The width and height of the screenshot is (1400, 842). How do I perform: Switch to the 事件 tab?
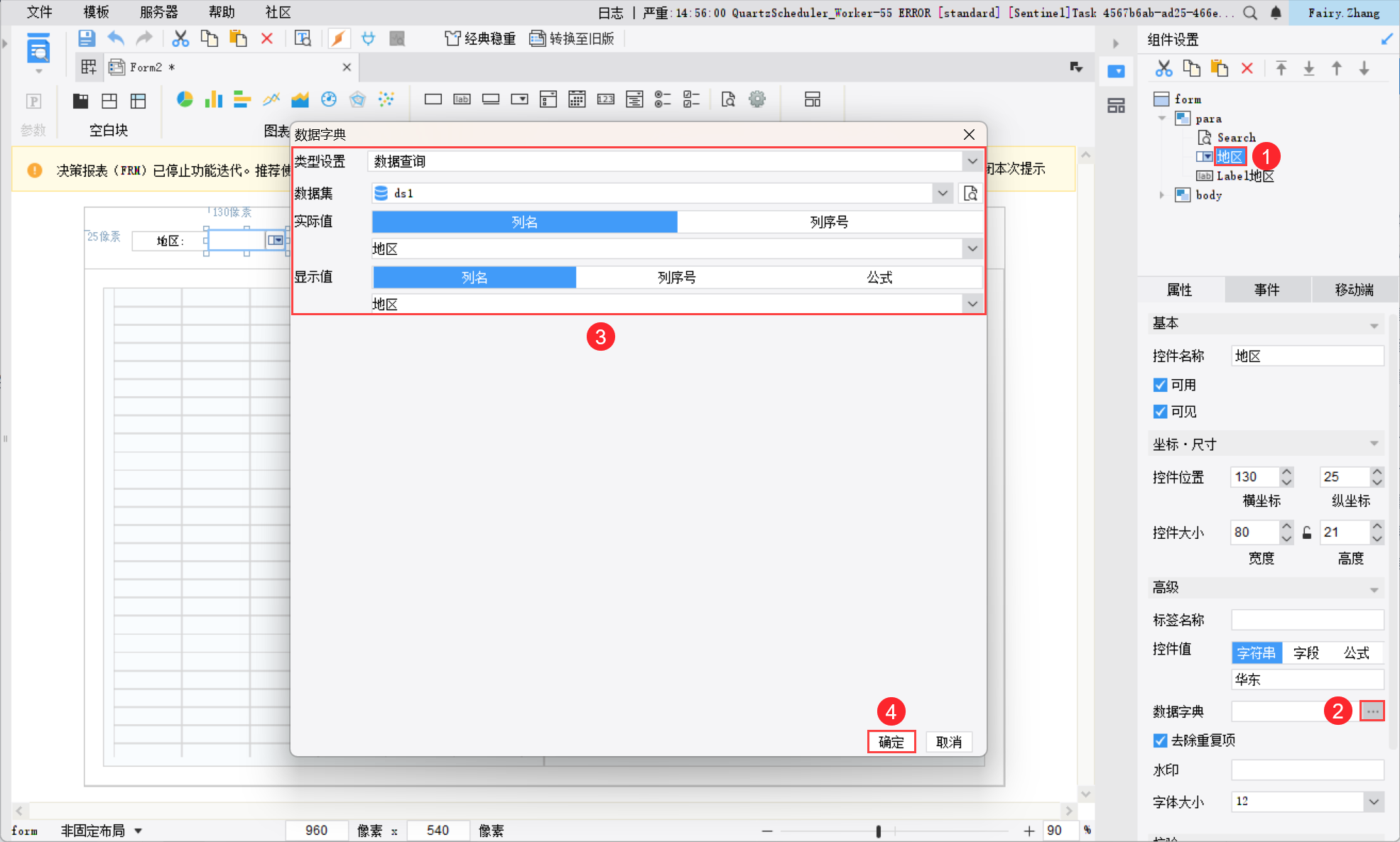click(1267, 290)
